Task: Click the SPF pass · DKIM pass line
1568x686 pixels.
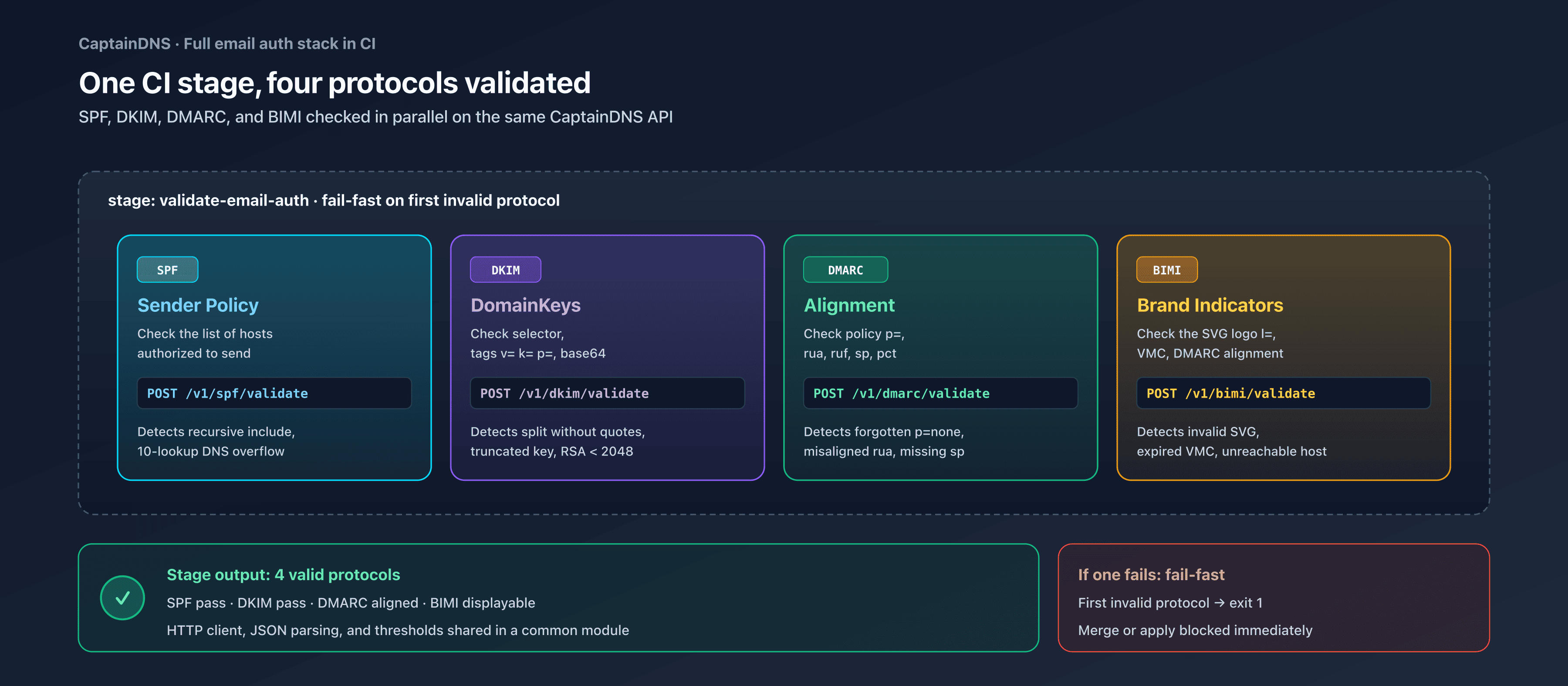Action: tap(351, 603)
